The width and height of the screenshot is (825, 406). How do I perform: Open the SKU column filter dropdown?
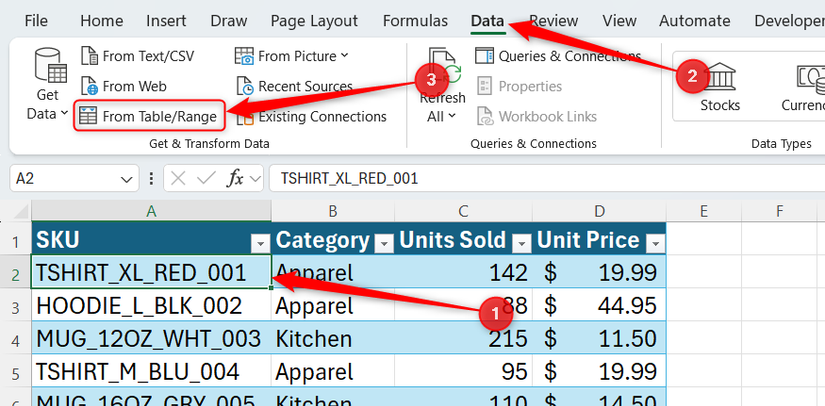click(x=260, y=243)
